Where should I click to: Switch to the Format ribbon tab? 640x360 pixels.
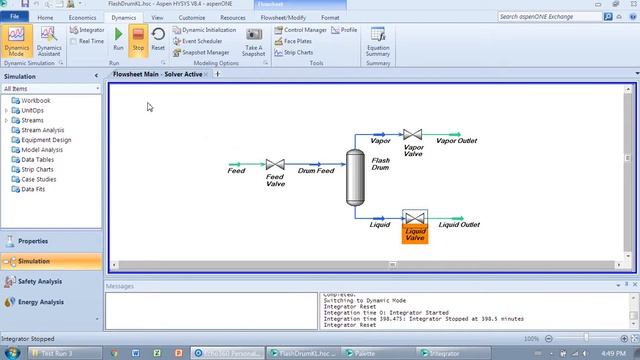pos(330,18)
